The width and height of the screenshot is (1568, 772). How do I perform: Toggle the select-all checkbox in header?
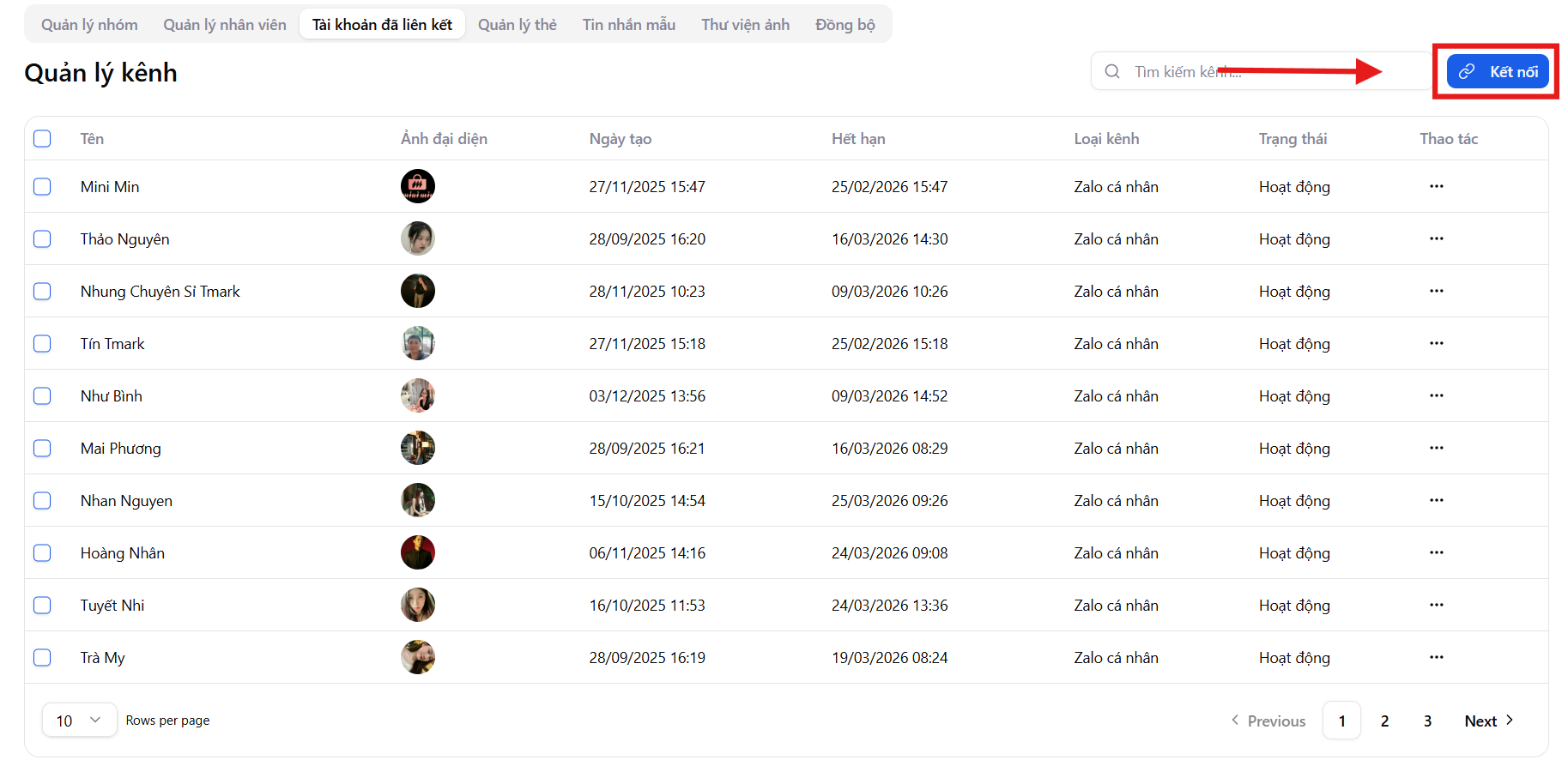tap(42, 139)
